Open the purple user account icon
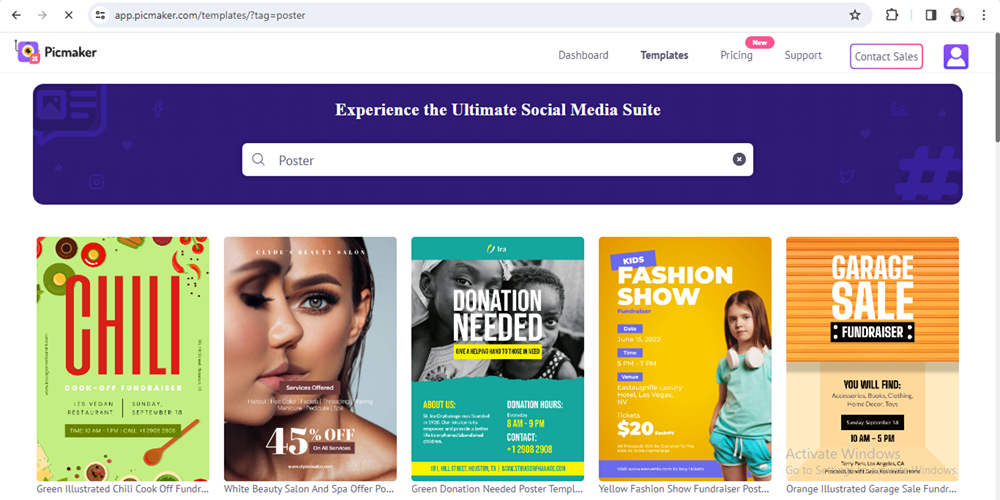This screenshot has height=500, width=1000. tap(955, 57)
